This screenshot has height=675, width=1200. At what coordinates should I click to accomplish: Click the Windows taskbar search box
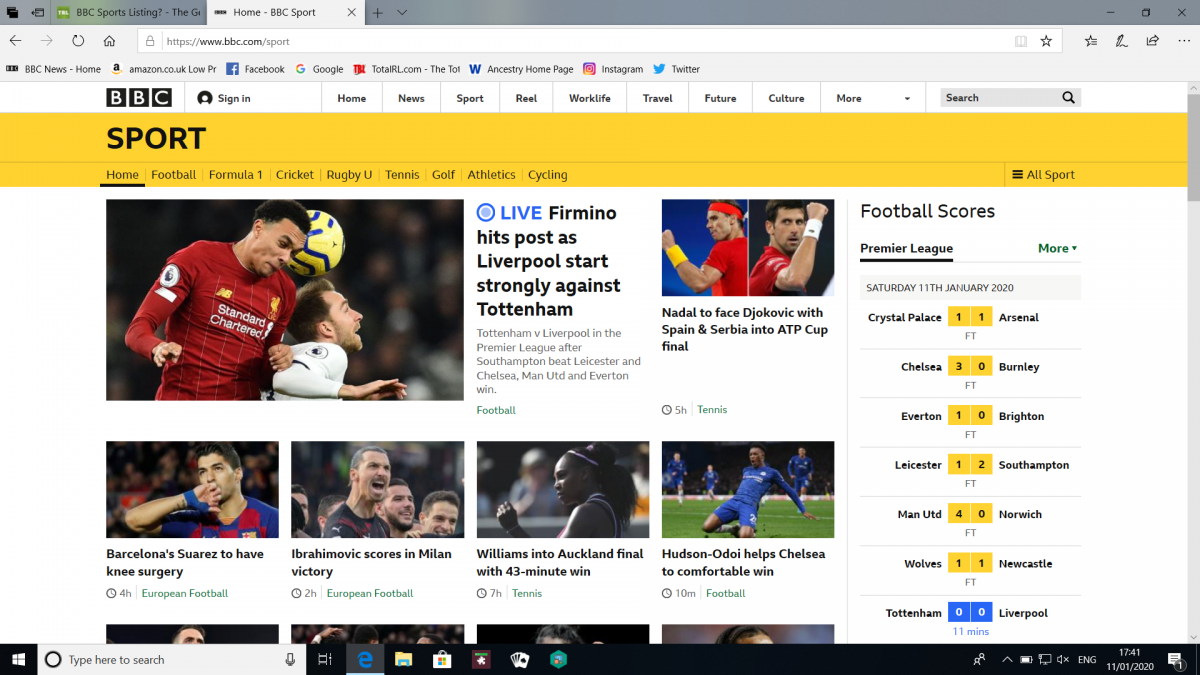point(172,659)
